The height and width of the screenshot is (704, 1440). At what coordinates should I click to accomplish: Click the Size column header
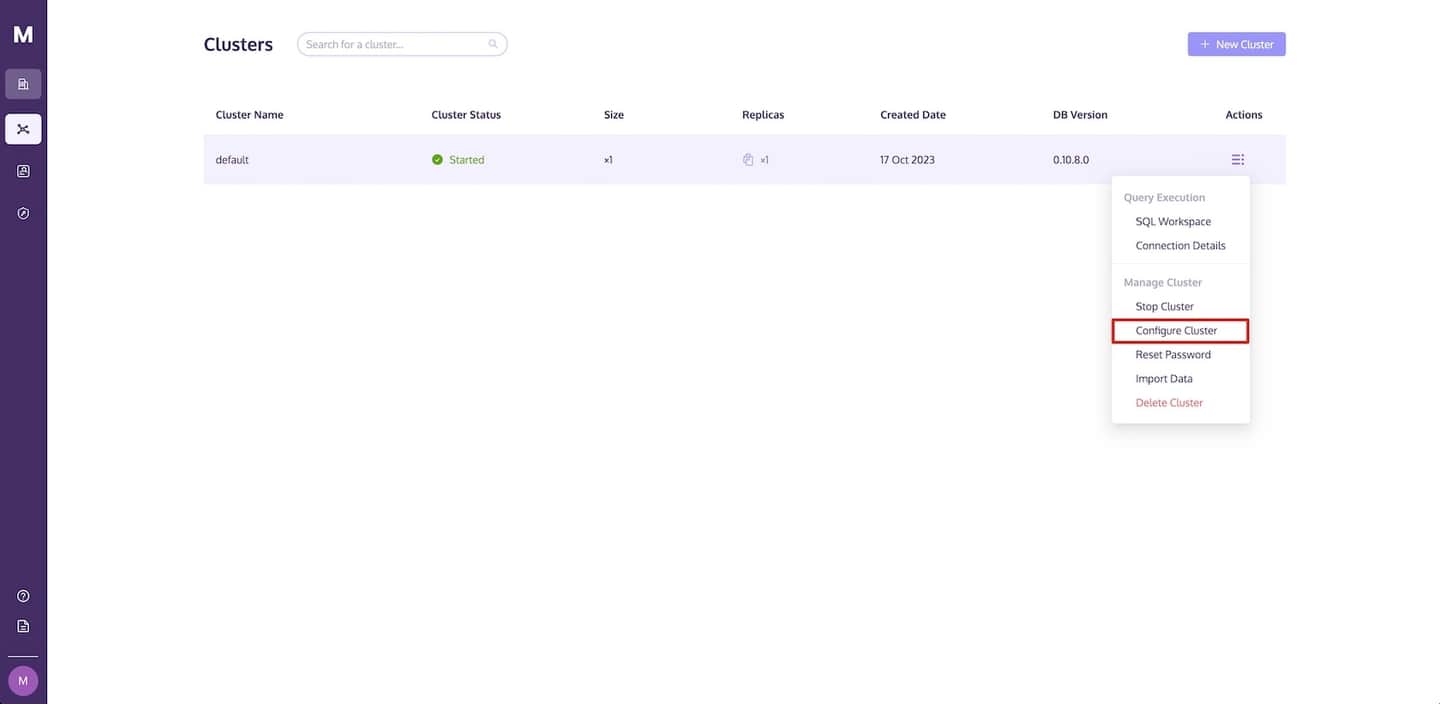614,115
